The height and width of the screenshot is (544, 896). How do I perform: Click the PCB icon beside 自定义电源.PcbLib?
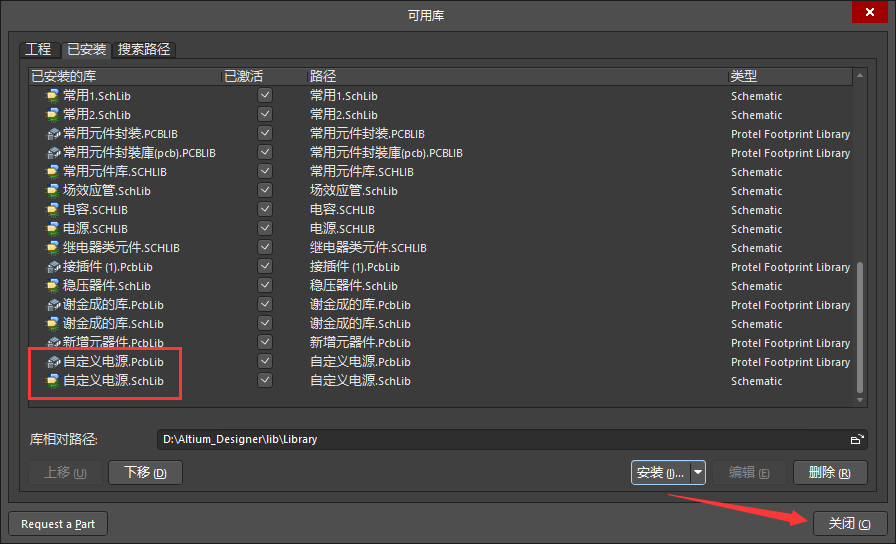click(53, 362)
